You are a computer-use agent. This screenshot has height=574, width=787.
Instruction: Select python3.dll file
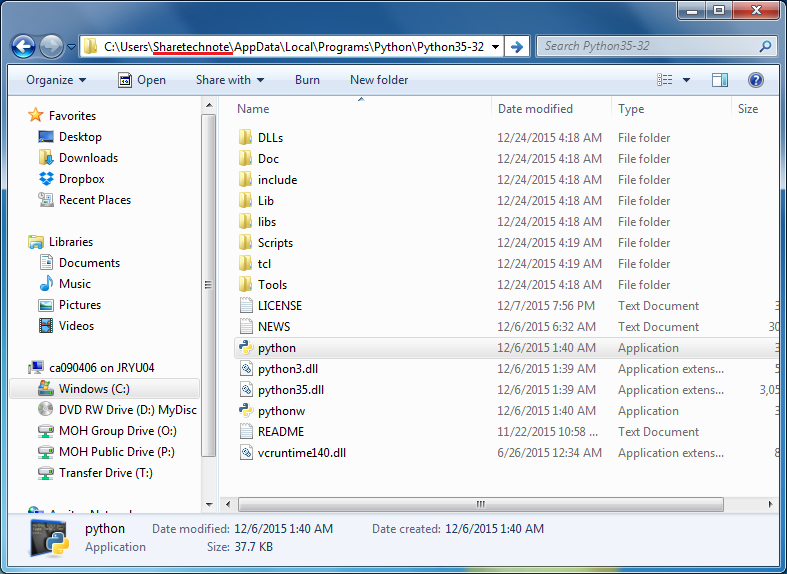point(278,369)
